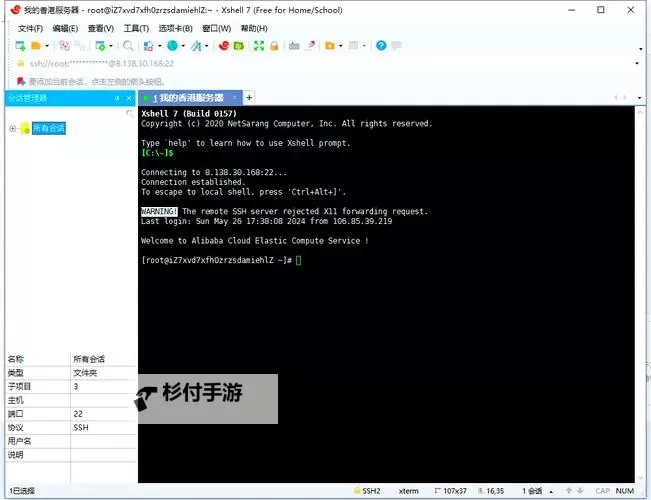Close the 我的香港服务器 tab
Viewport: 651px width, 500px height.
click(235, 98)
